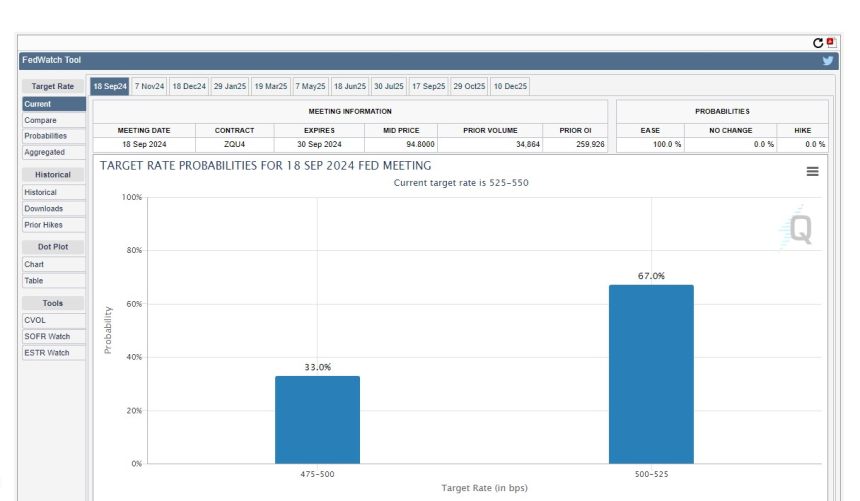Click Aggregated in the sidebar
This screenshot has width=860, height=501.
[x=45, y=152]
